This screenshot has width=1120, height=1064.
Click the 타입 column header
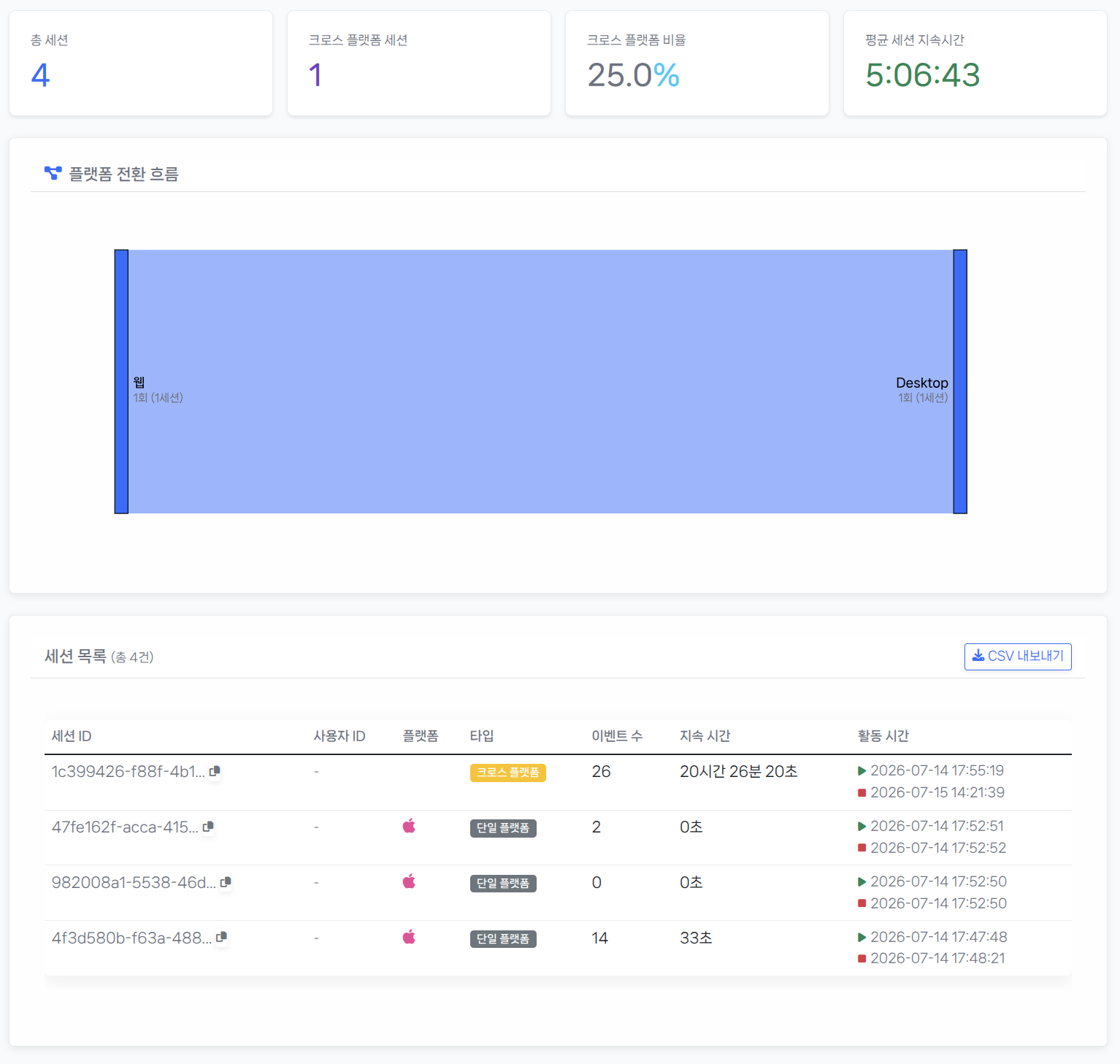coord(482,736)
